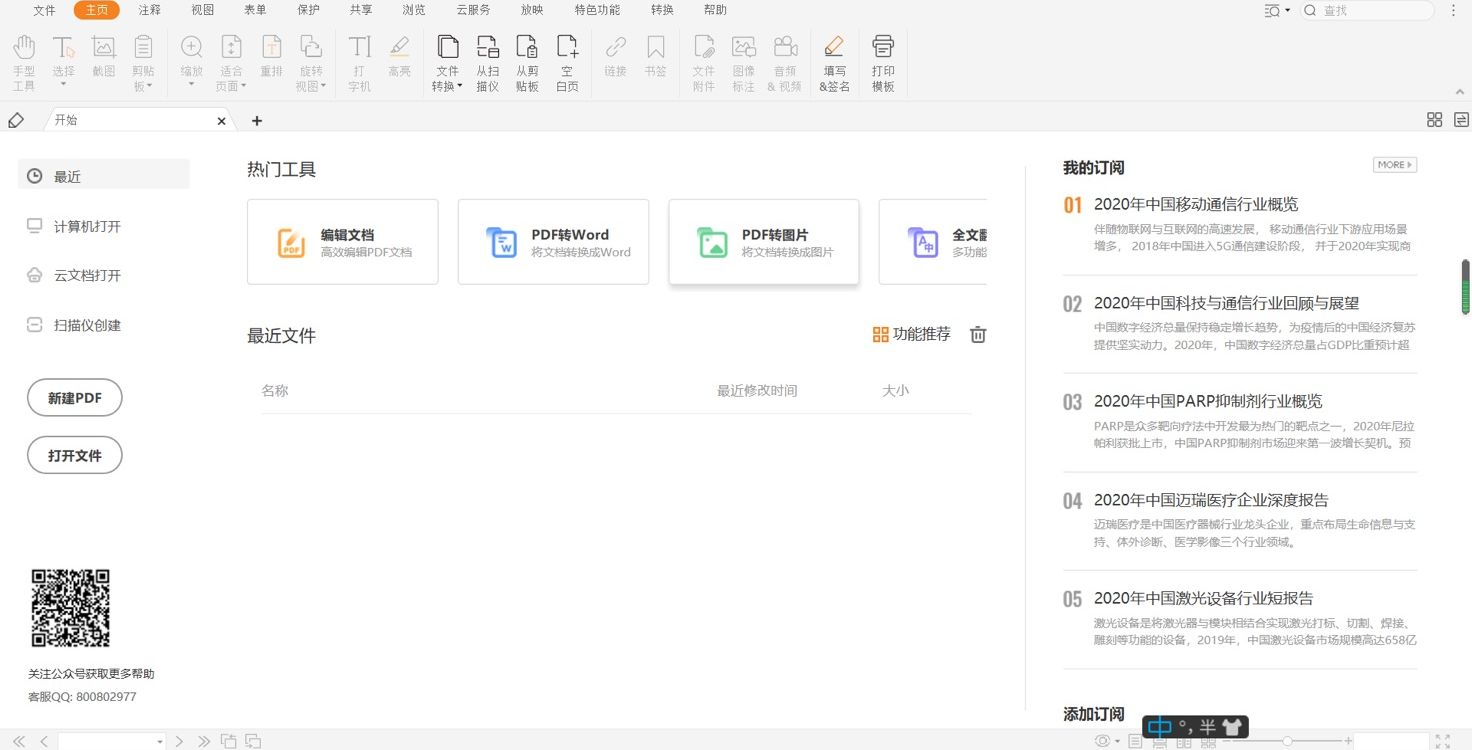Open the 2020年中国移动通信行业概览 article
Viewport: 1472px width, 750px height.
point(1196,204)
